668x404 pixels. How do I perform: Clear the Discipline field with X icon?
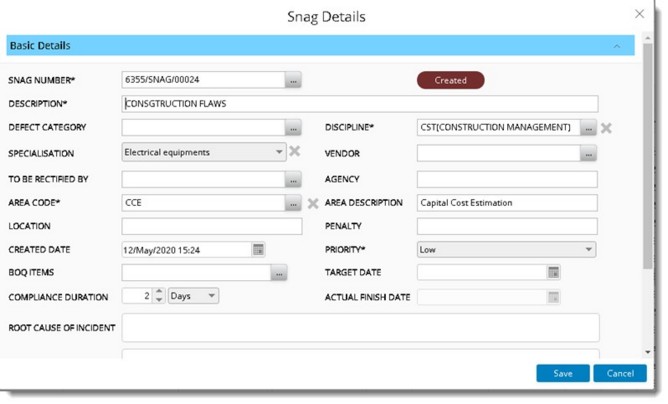tap(606, 128)
